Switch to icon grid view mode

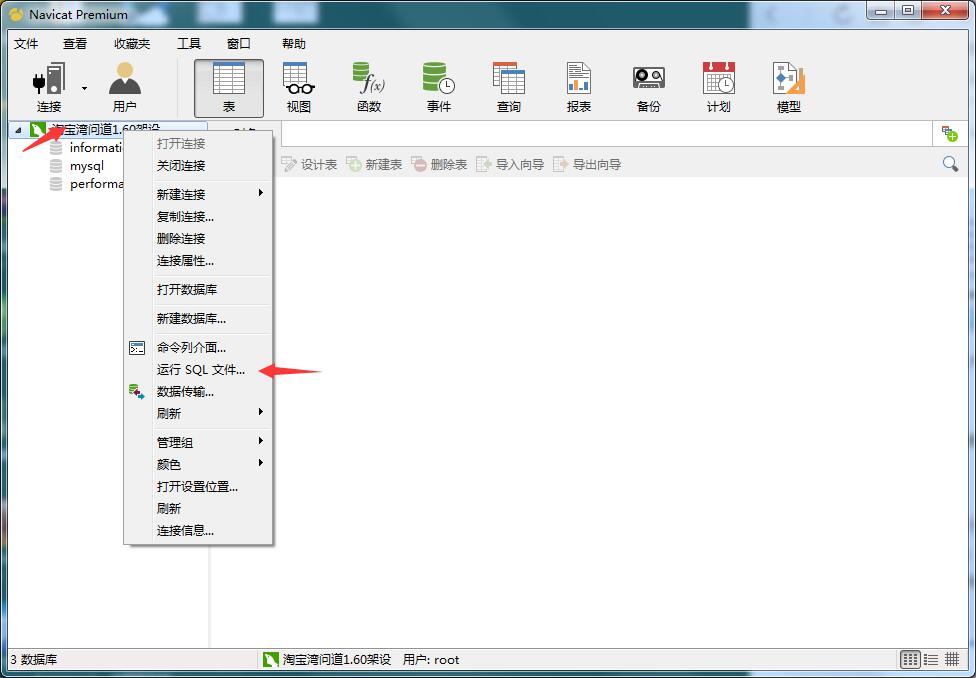910,659
